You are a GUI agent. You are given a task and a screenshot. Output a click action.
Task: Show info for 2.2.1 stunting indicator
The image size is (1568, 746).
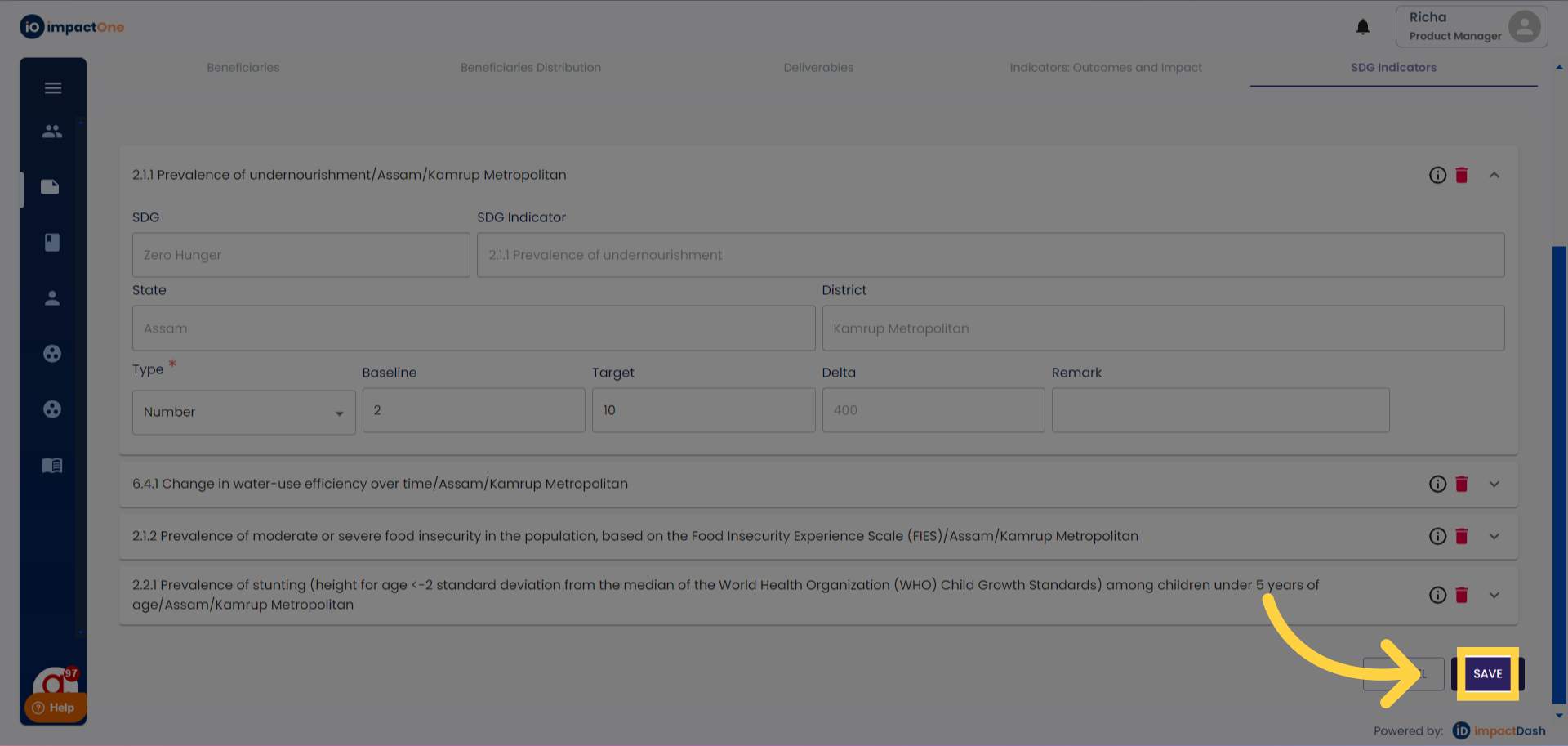tap(1437, 595)
